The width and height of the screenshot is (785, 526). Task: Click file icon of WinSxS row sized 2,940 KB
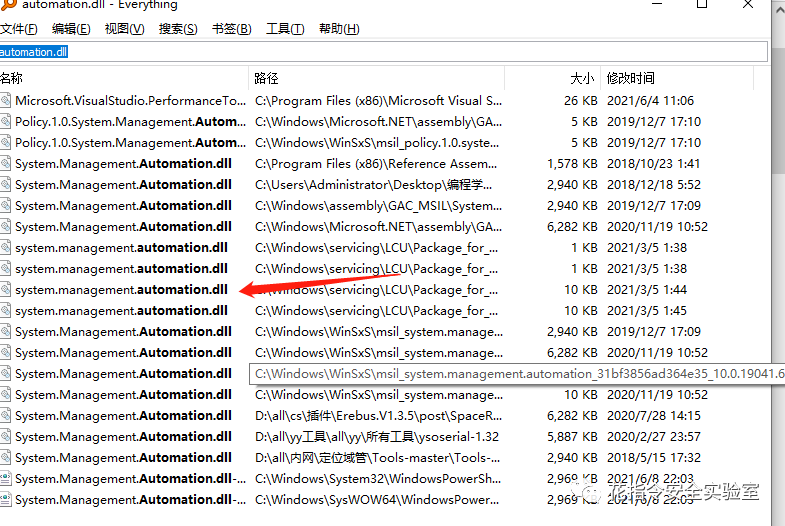coord(6,332)
